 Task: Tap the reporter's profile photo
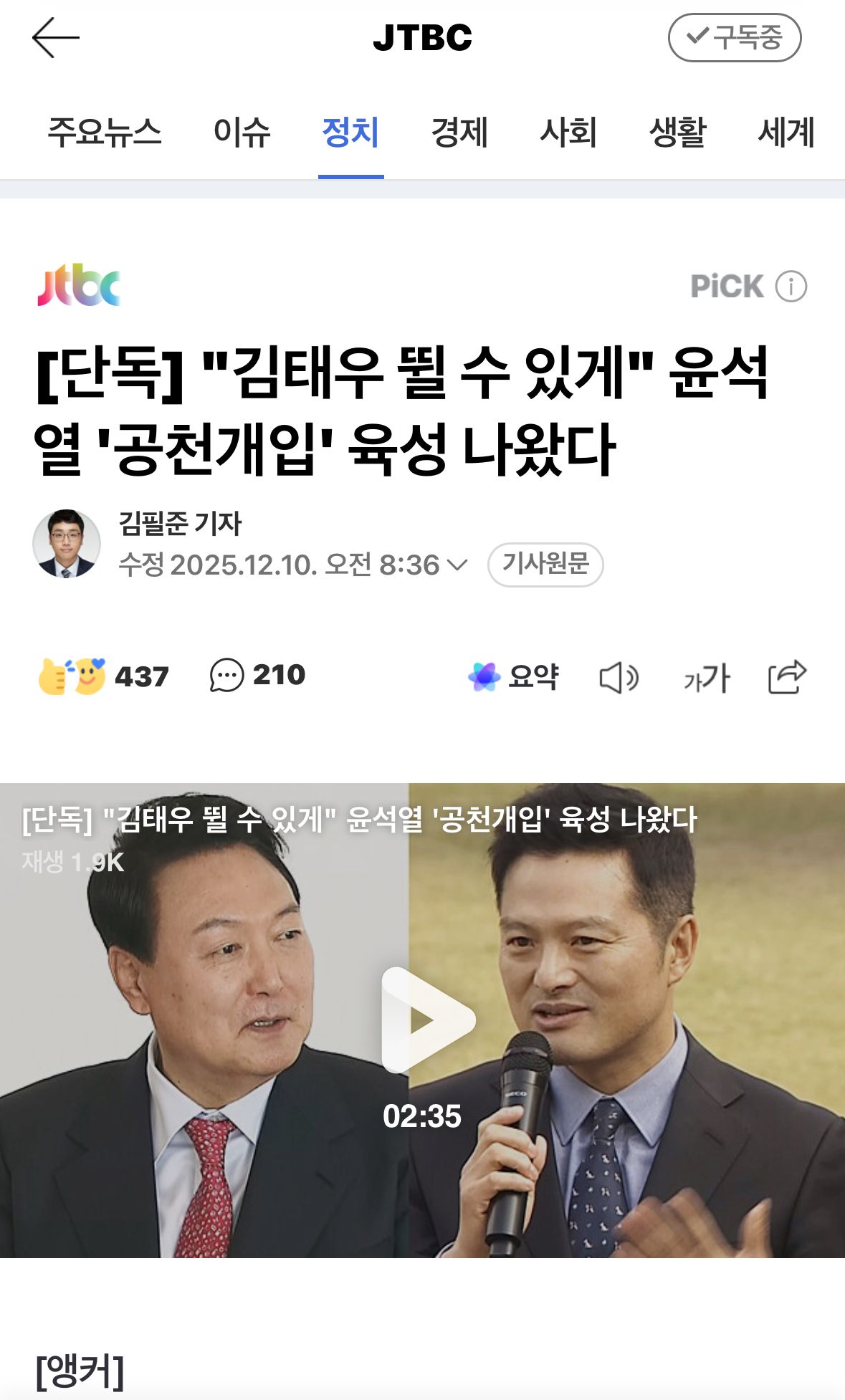point(67,544)
